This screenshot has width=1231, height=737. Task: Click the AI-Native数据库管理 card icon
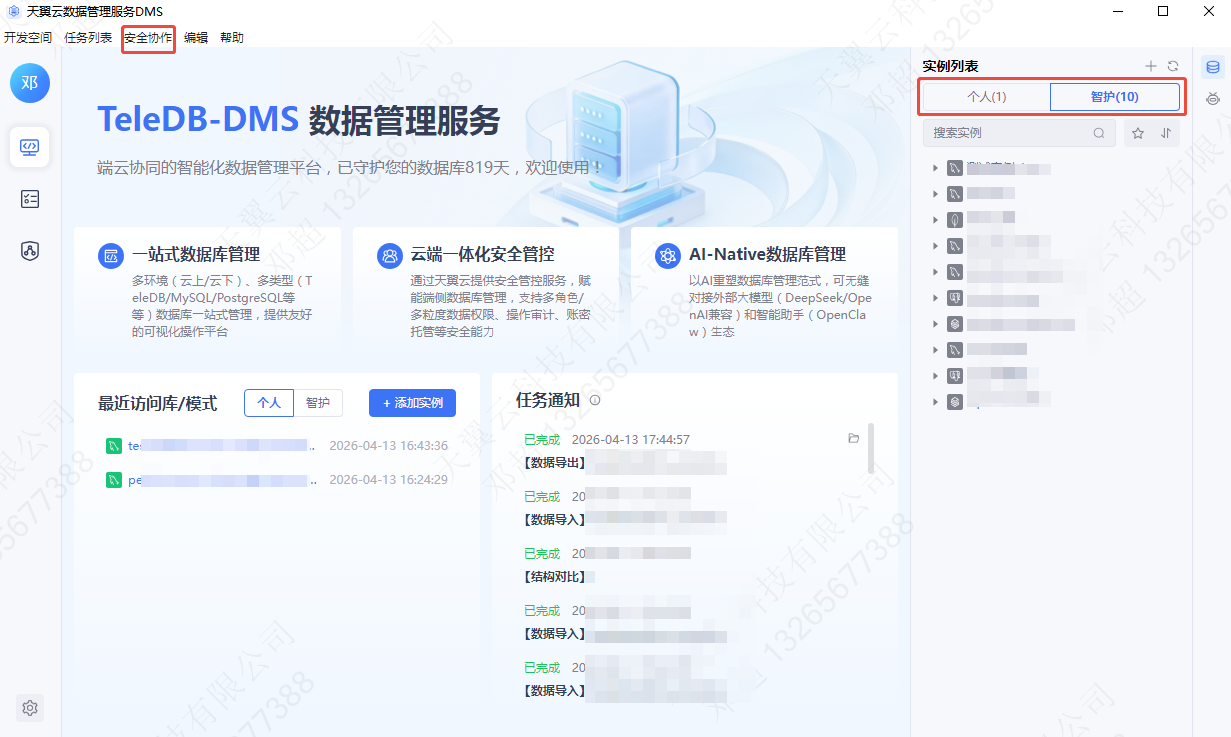coord(668,255)
